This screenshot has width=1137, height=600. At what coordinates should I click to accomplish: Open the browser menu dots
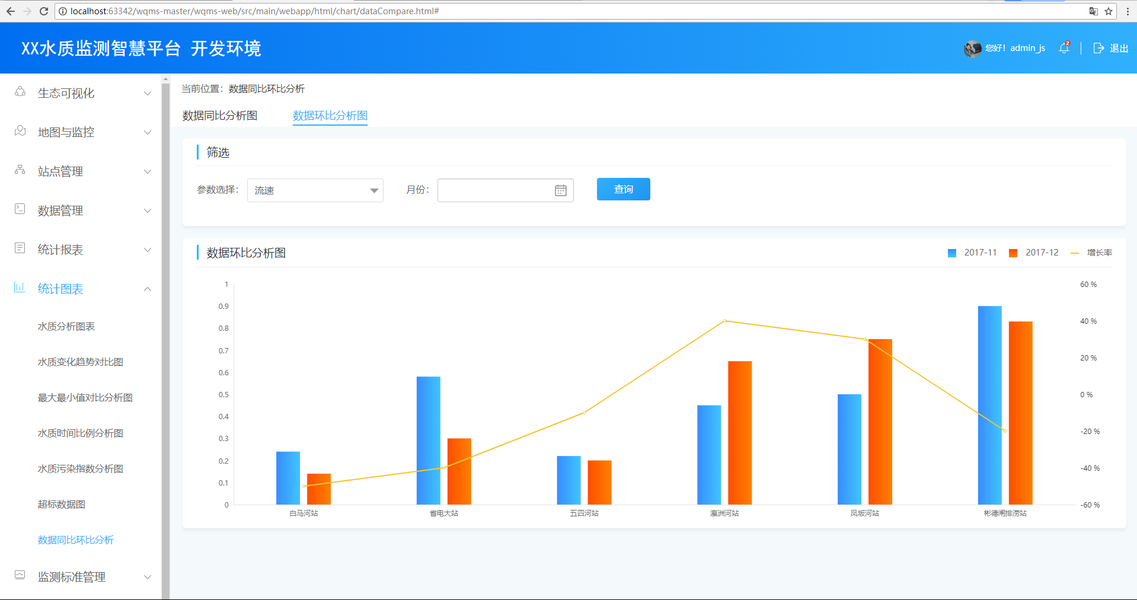point(1128,11)
